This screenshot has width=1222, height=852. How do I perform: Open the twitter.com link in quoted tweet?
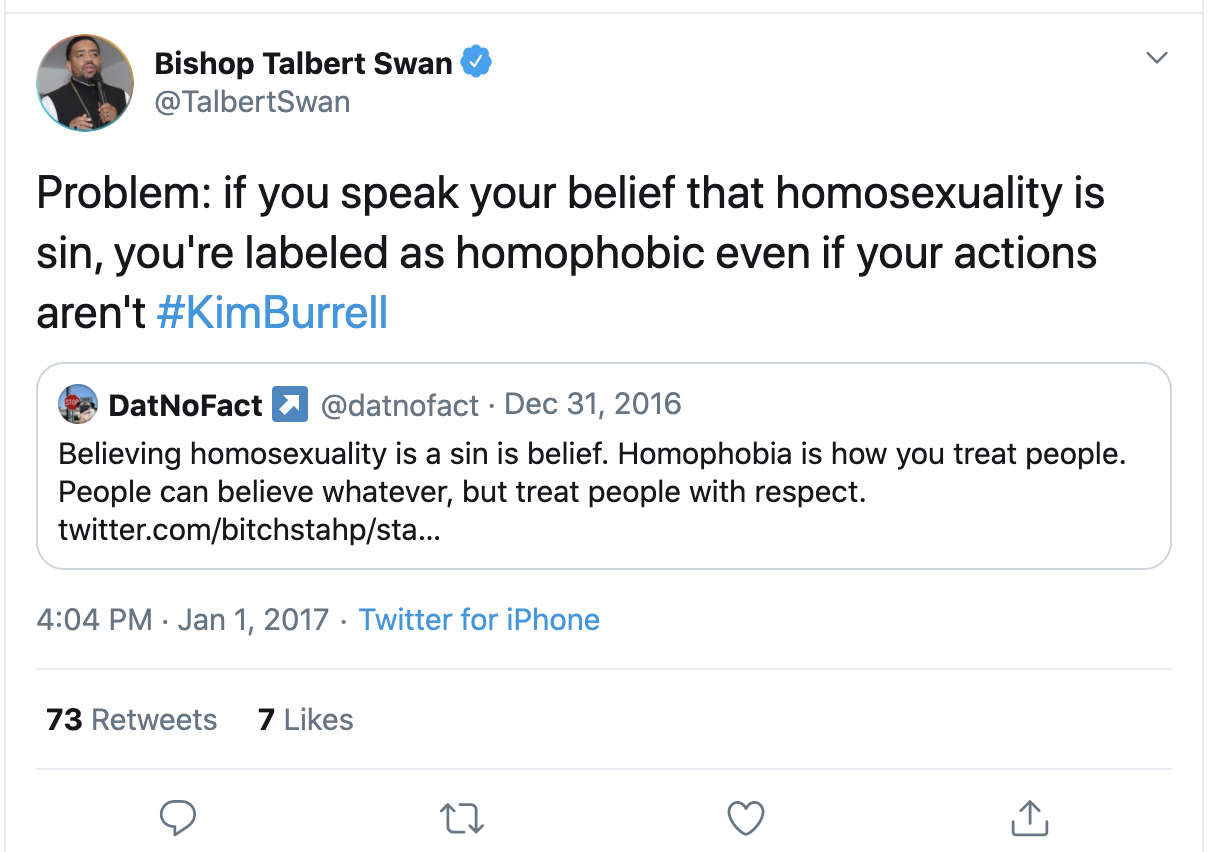tap(248, 529)
